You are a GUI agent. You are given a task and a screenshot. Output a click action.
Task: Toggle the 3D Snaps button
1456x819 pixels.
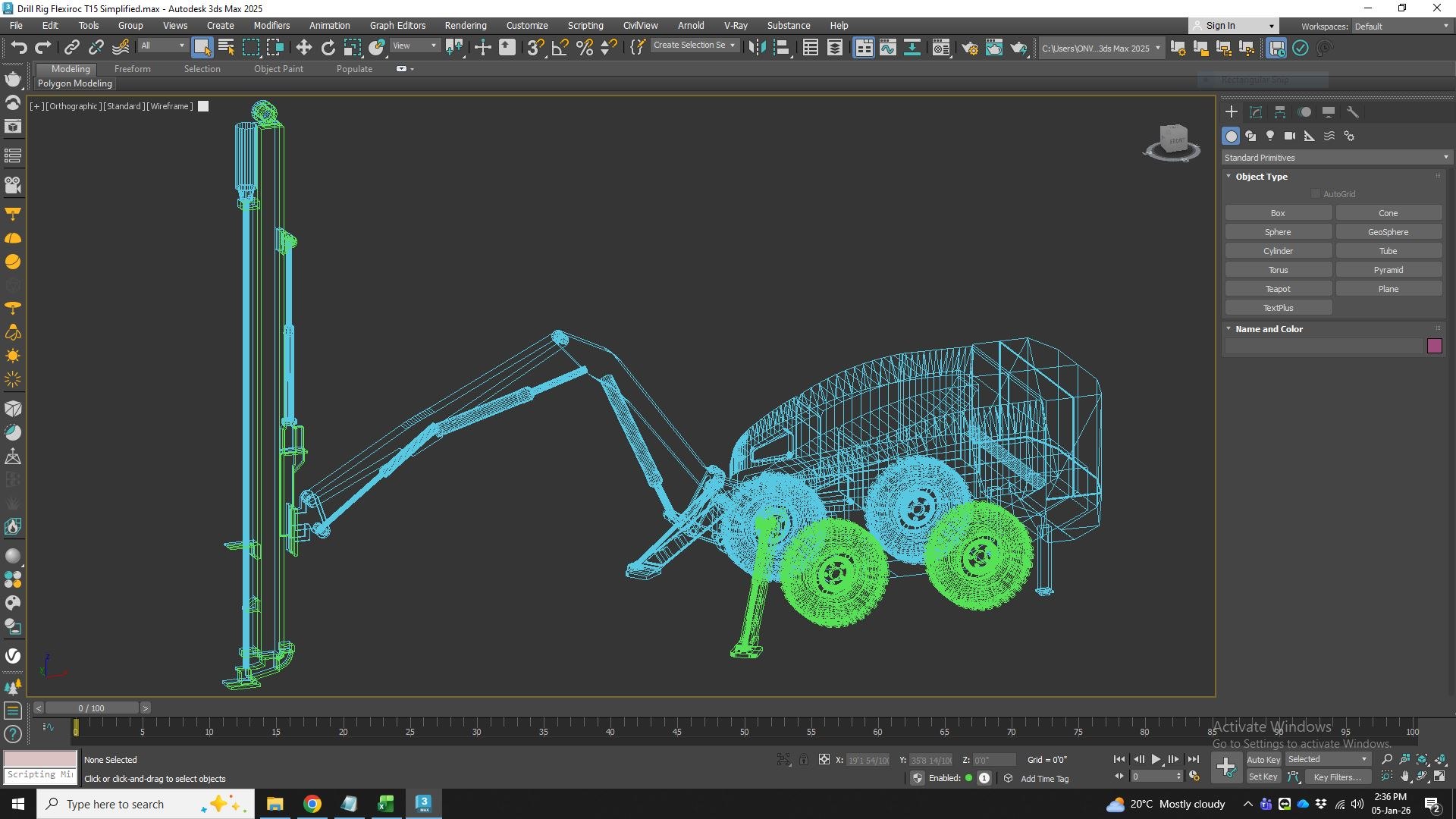point(535,48)
